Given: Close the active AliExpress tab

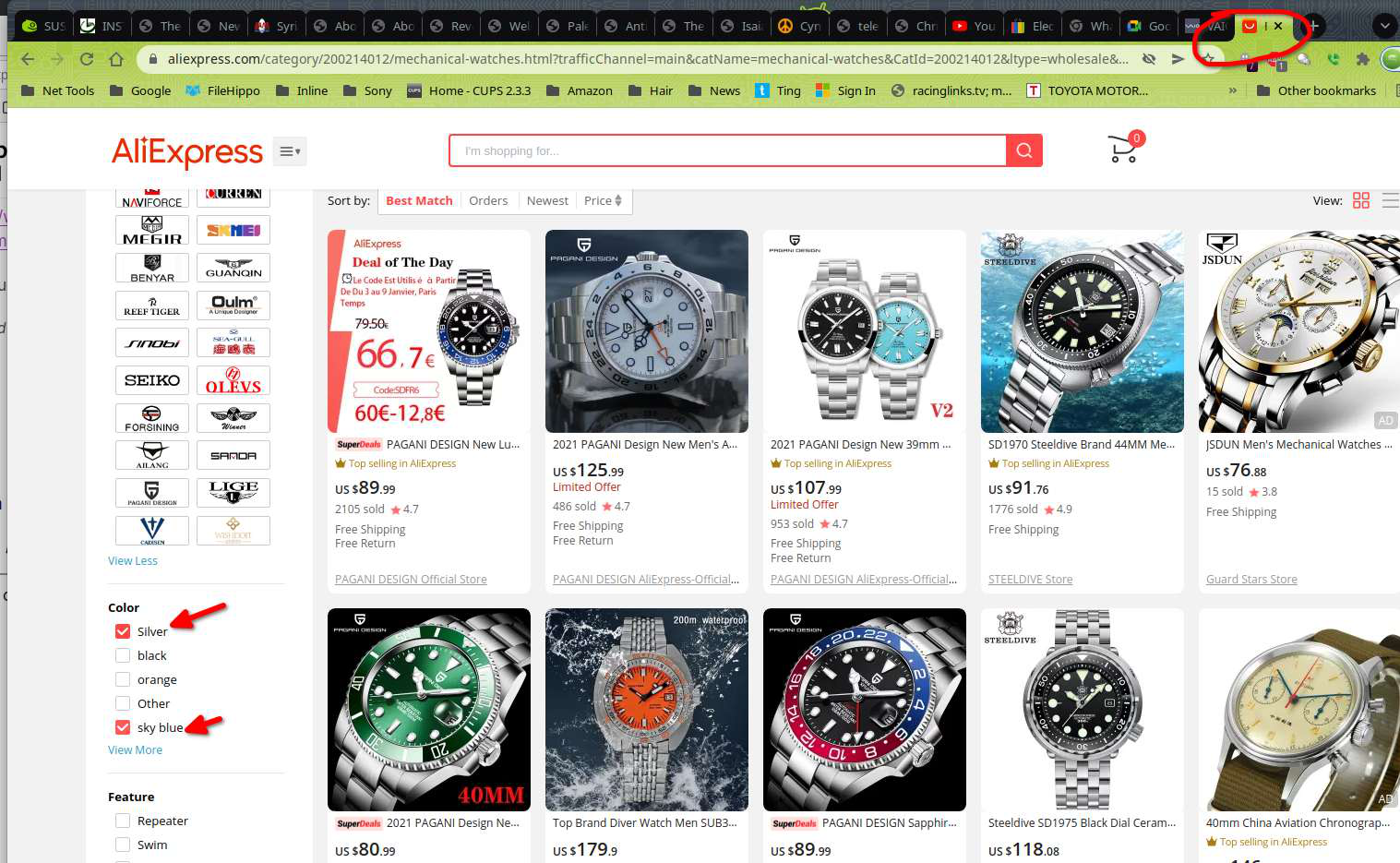Looking at the screenshot, I should pos(1278,26).
